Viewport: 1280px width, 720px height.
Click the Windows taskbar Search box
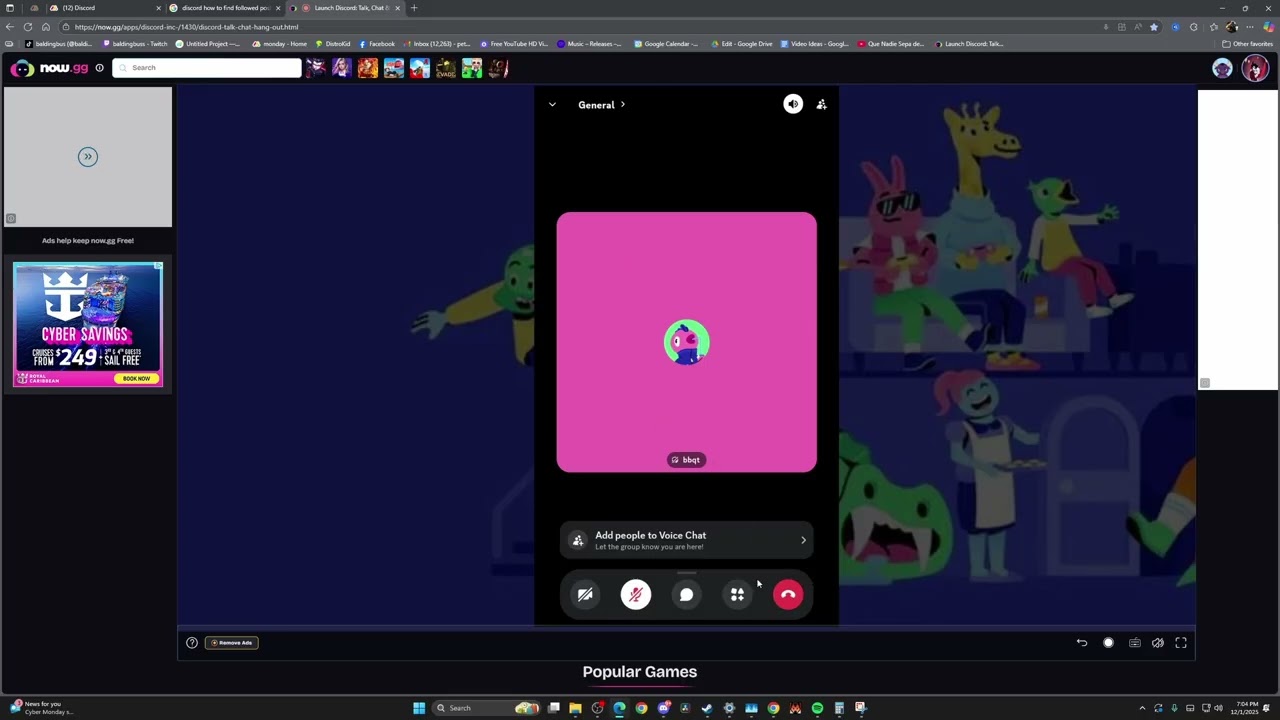486,708
